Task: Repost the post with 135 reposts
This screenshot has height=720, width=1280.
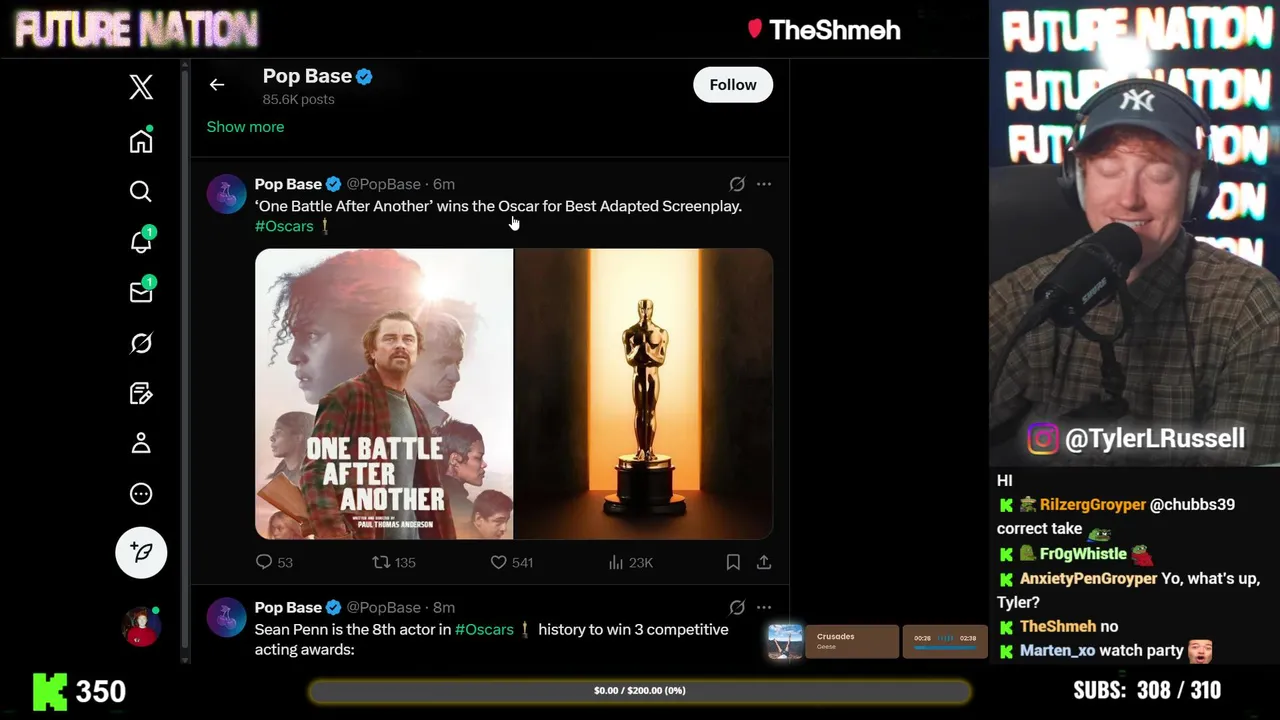Action: click(394, 563)
